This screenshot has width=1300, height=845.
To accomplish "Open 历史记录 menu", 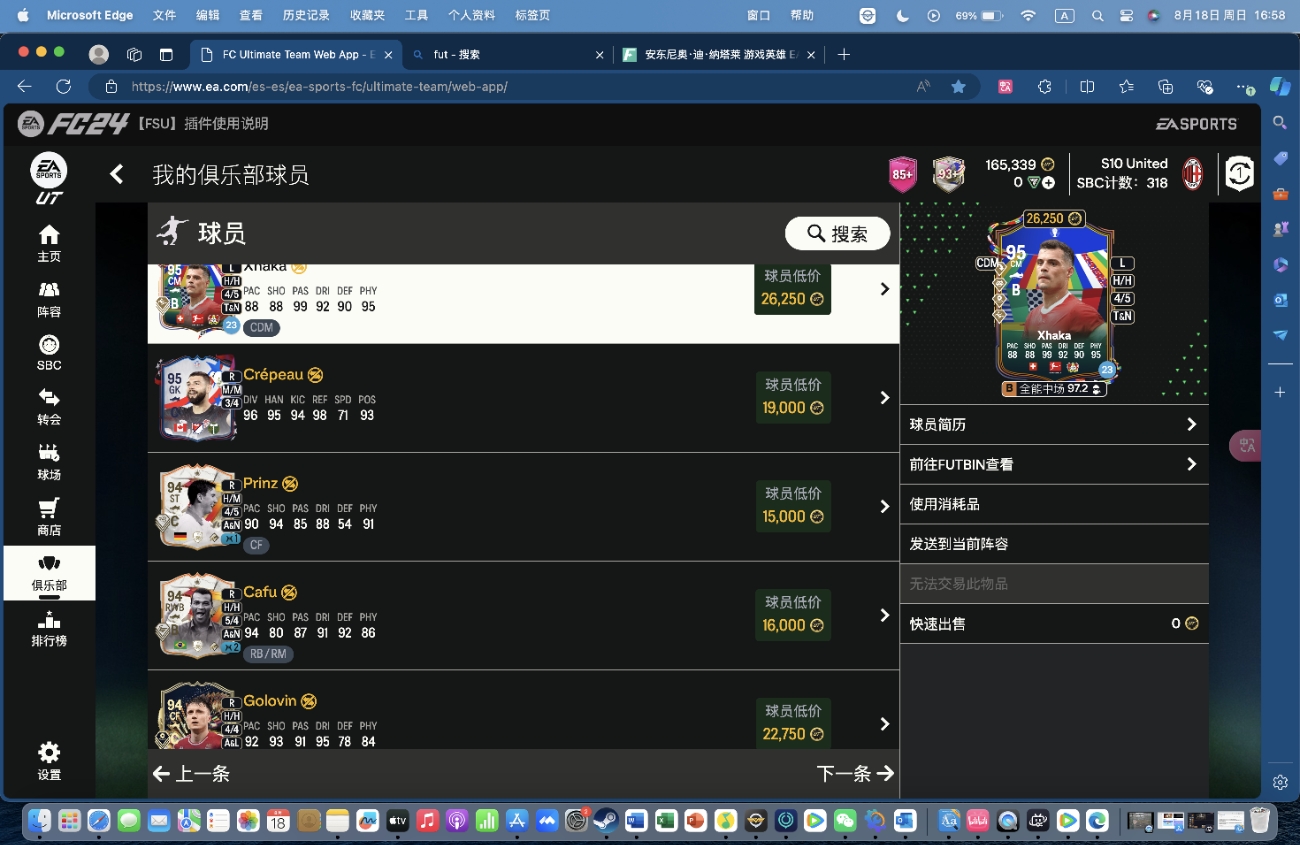I will pos(306,15).
